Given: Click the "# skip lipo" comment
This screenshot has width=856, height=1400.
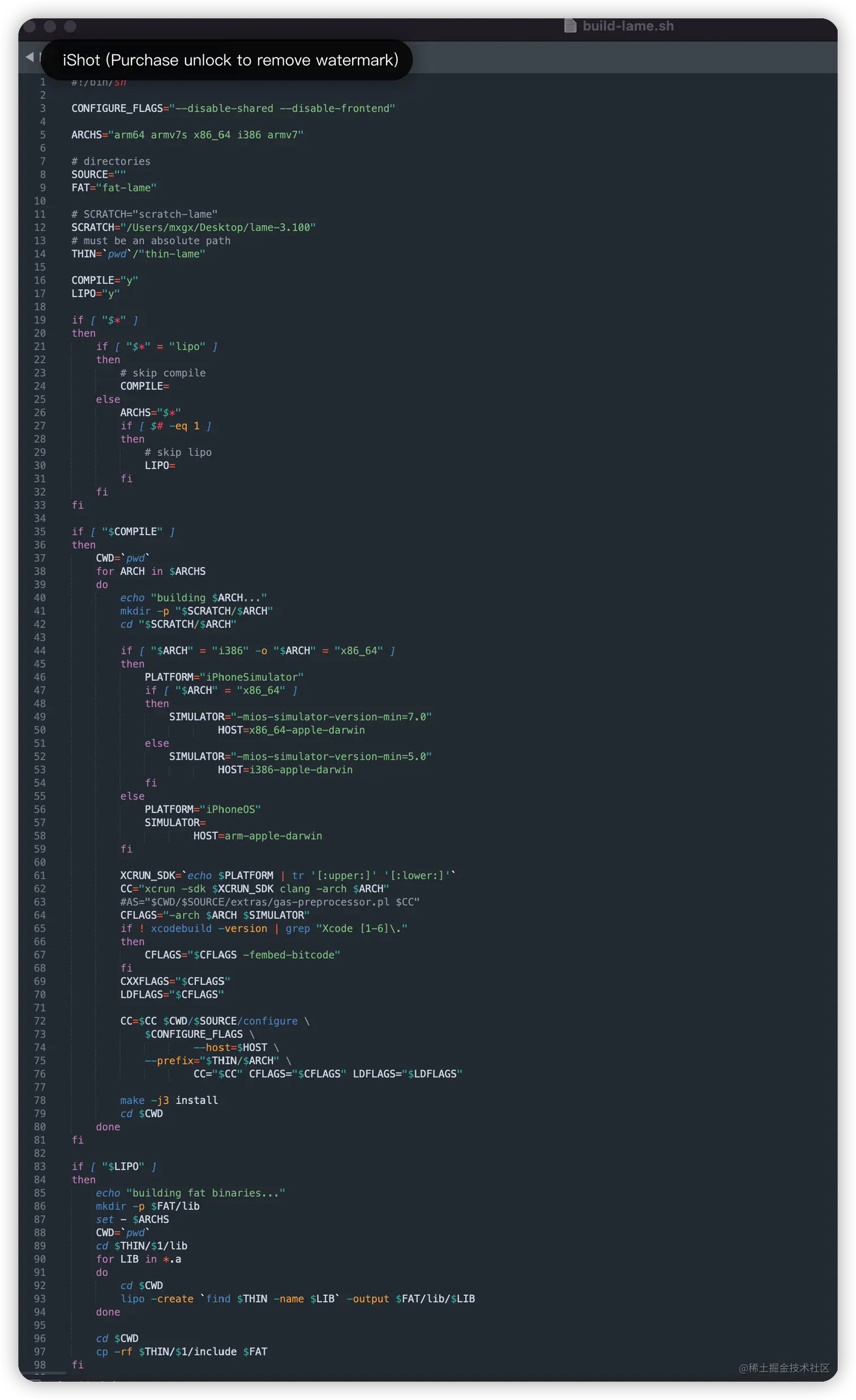Looking at the screenshot, I should point(178,452).
